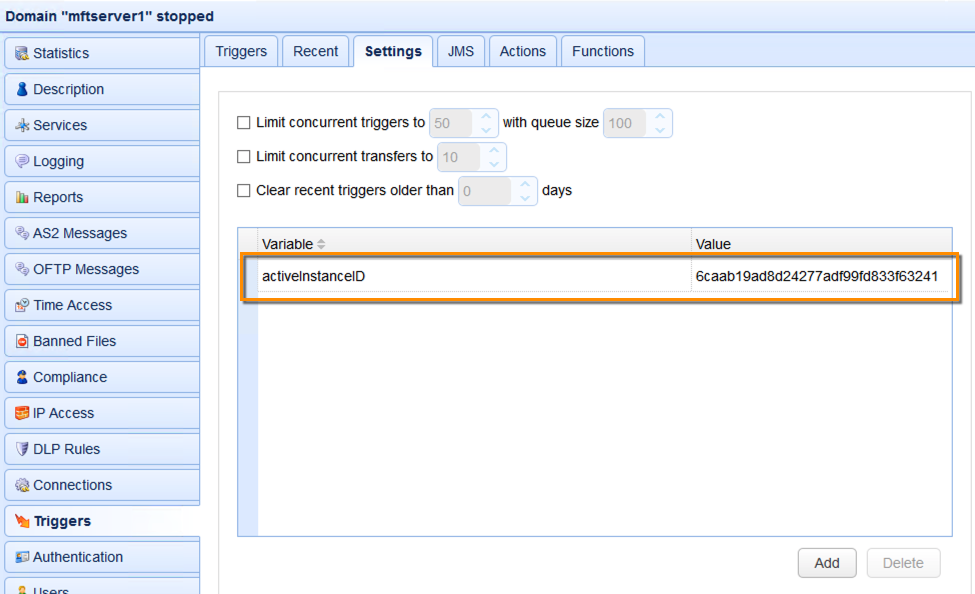Click the Connections gear icon
This screenshot has height=594, width=975.
click(22, 485)
